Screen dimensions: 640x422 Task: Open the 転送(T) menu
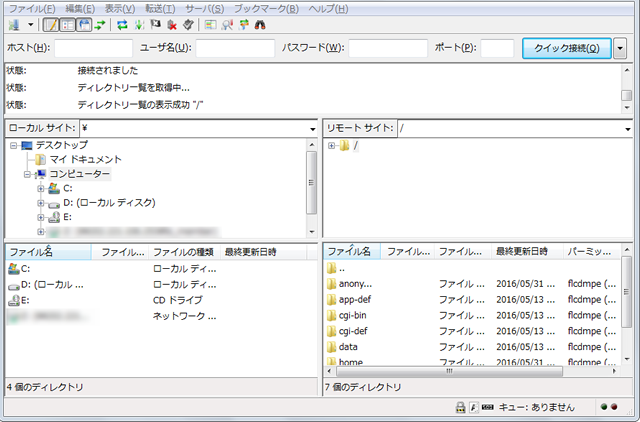click(x=160, y=9)
